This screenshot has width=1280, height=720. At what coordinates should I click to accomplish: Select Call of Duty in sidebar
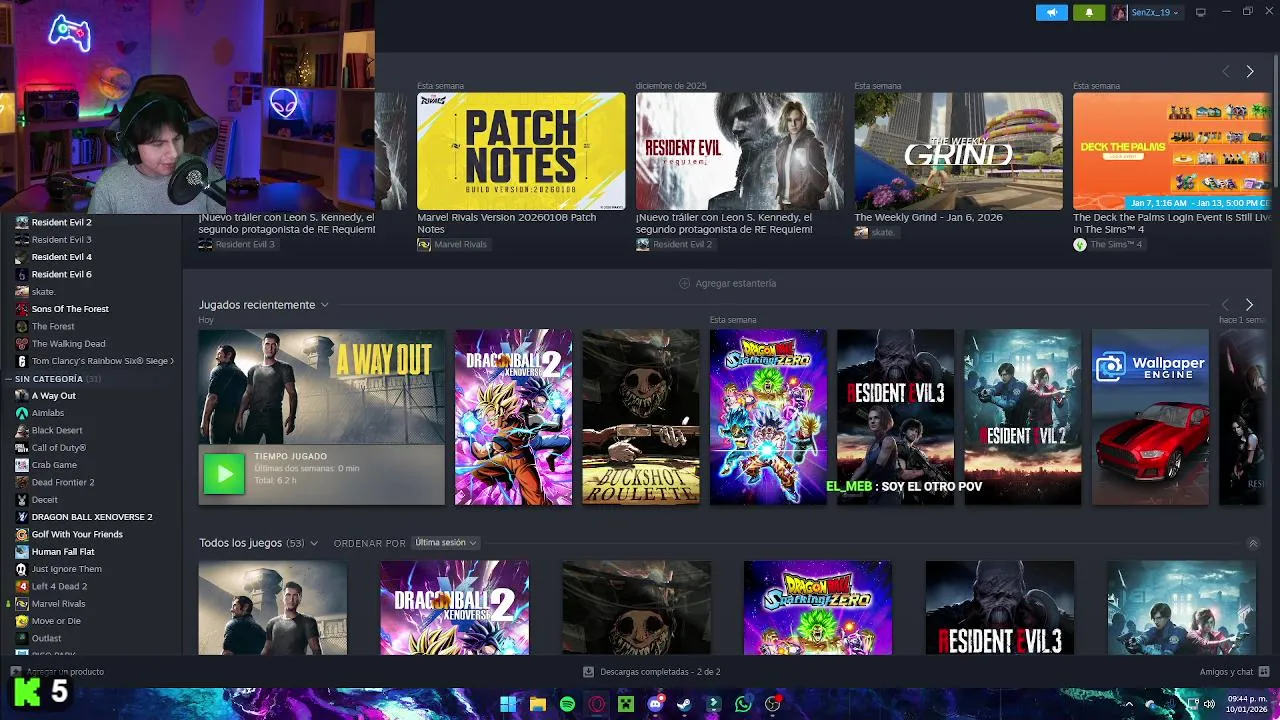(x=59, y=448)
